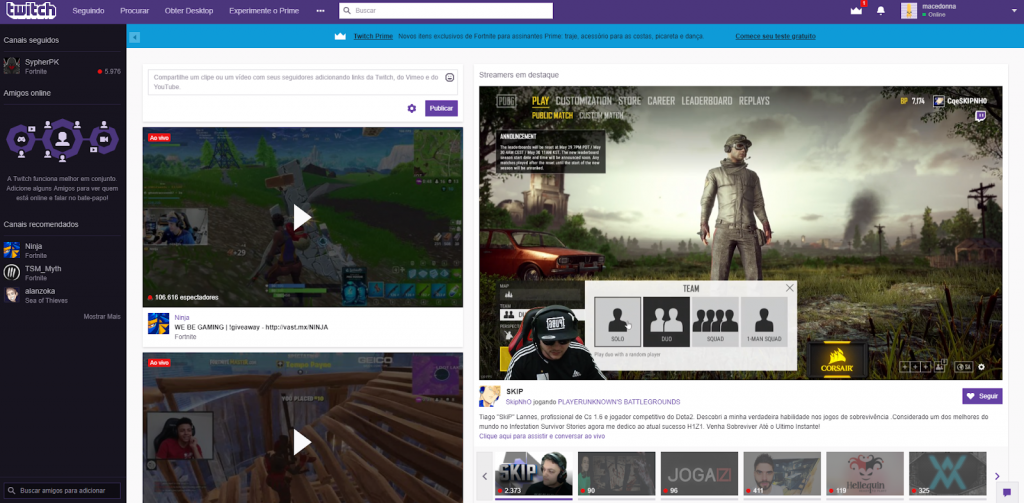Screen dimensions: 1024x503
Task: Click the SKIP streamer avatar icon
Action: pyautogui.click(x=490, y=396)
